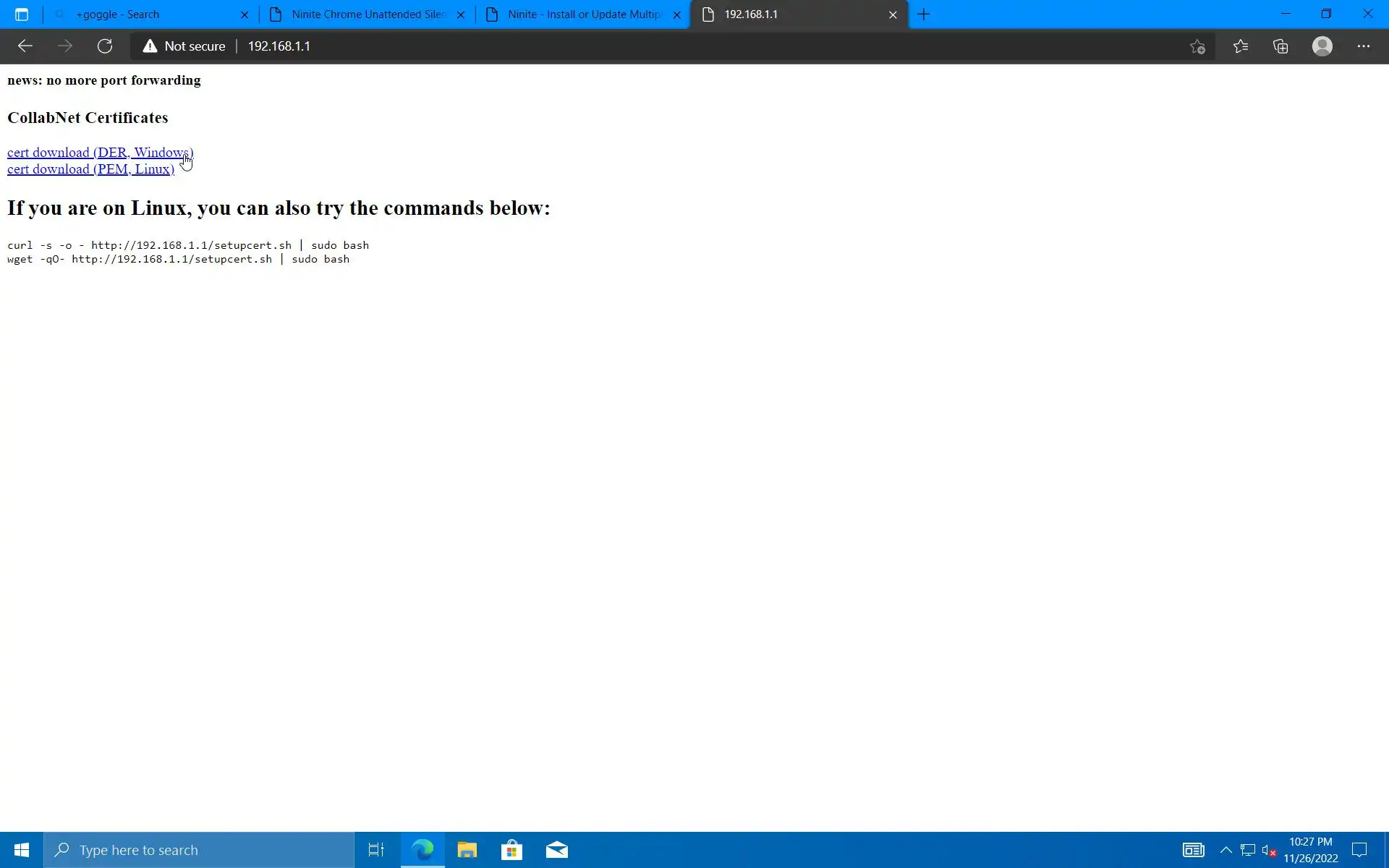Close the Ninite Chrome Unattended tab
The width and height of the screenshot is (1389, 868).
click(461, 14)
